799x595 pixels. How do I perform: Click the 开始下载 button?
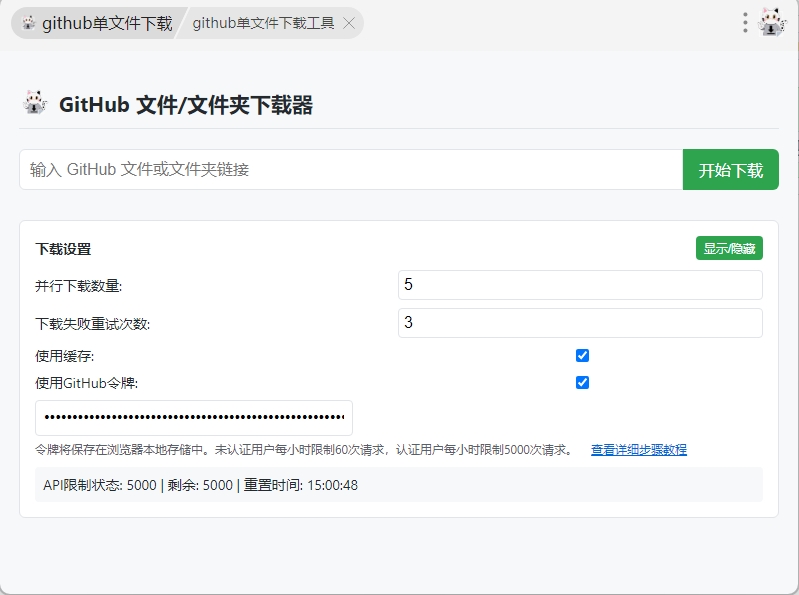pos(731,170)
